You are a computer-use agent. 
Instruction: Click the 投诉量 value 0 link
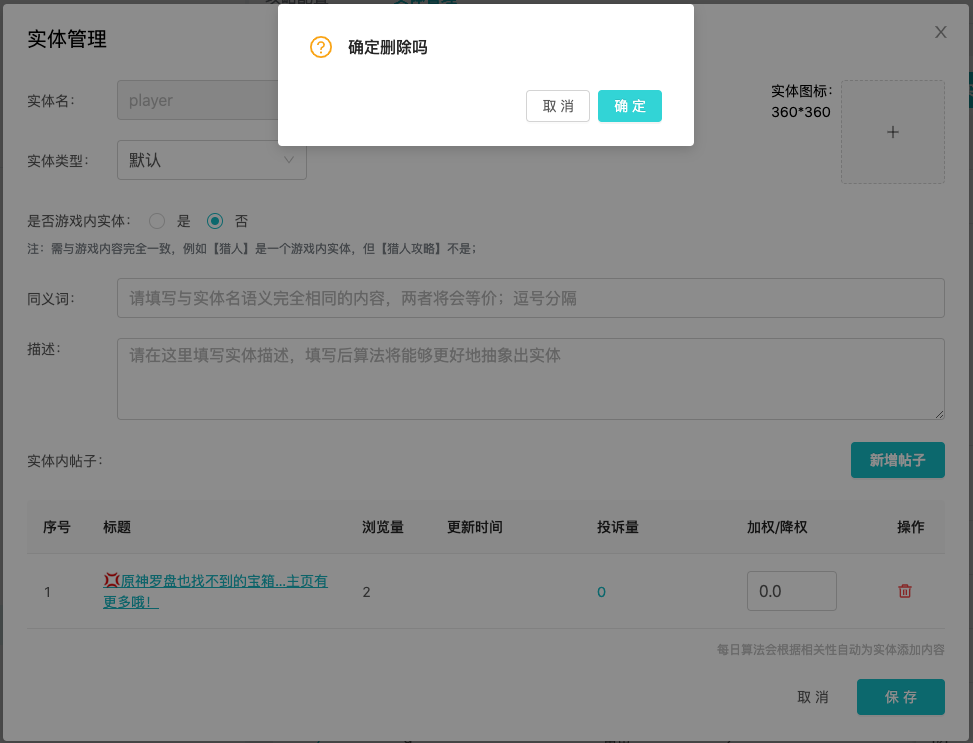pyautogui.click(x=601, y=592)
